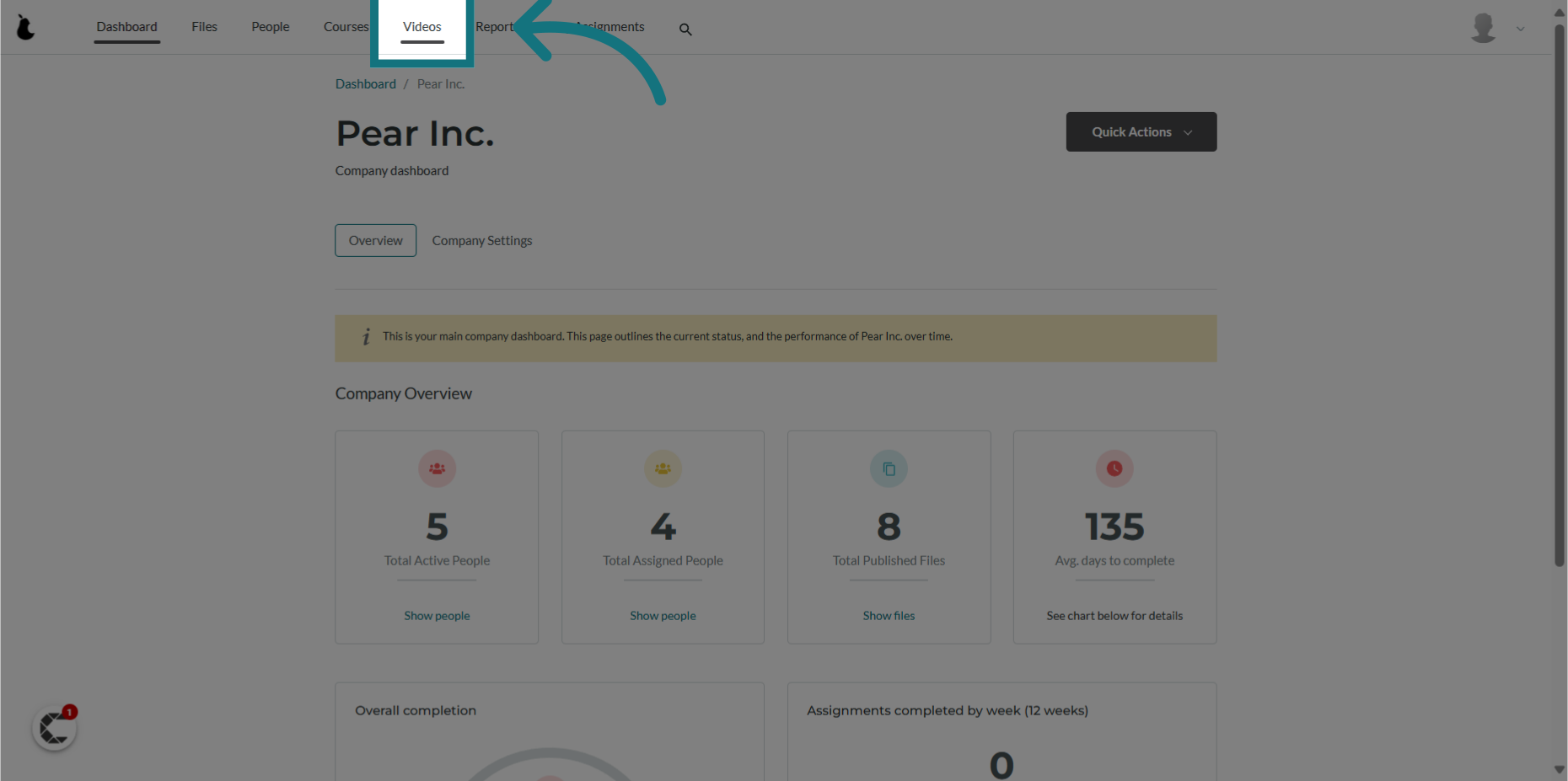Click the user avatar icon
The image size is (1568, 781).
[x=1483, y=28]
